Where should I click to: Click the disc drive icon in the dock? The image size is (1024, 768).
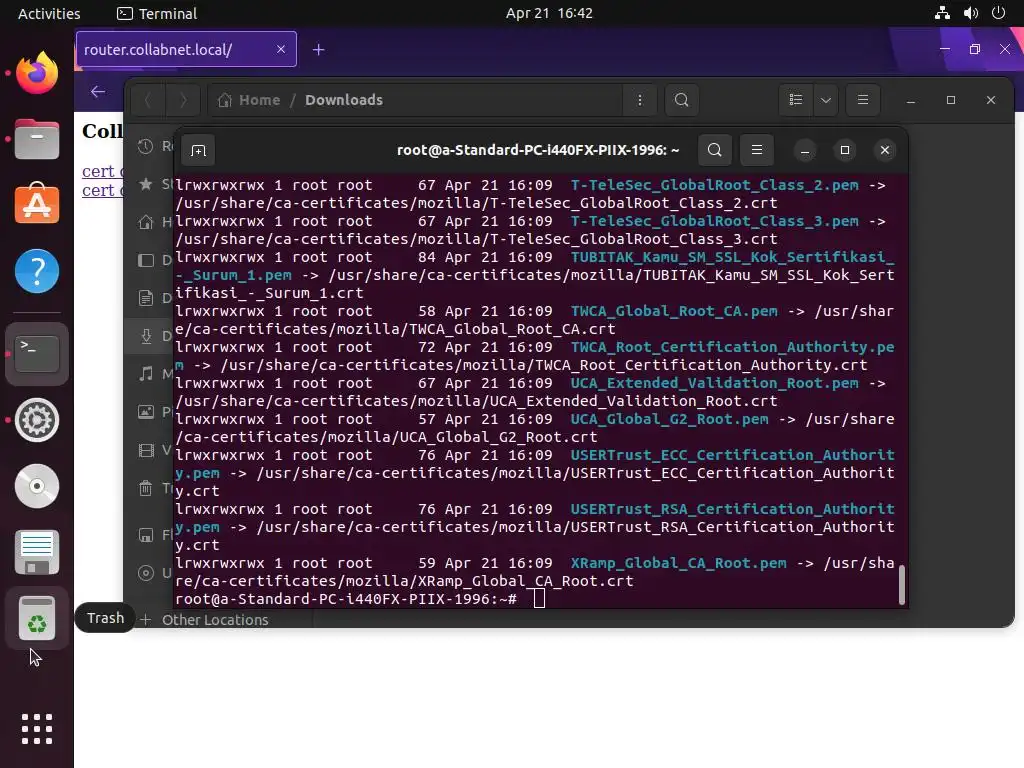tap(37, 486)
